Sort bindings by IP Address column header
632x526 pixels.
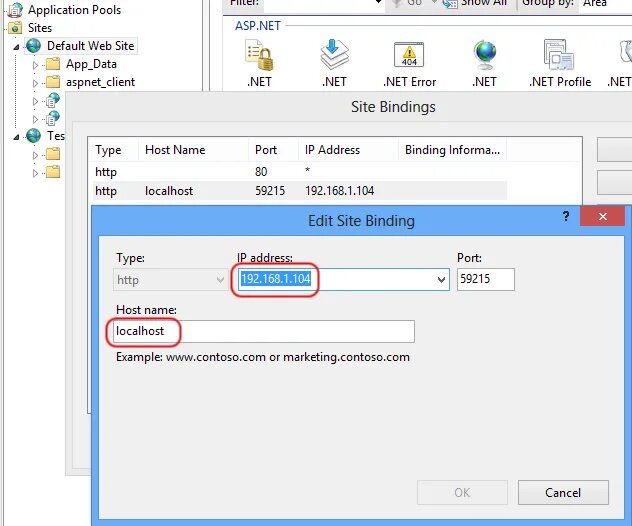(348, 150)
